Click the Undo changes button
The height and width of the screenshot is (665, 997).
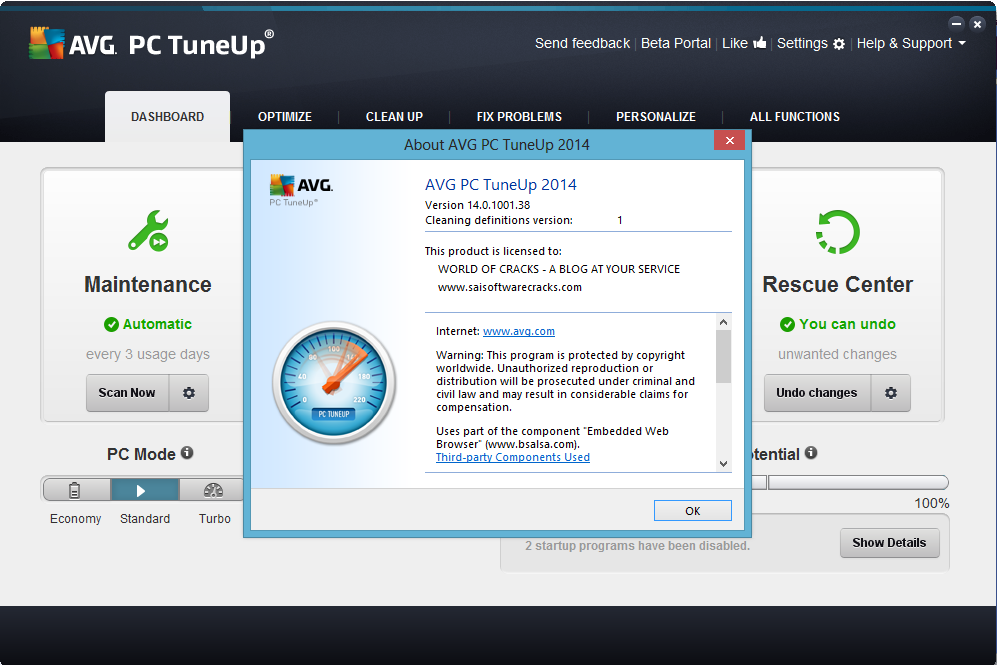(x=817, y=393)
